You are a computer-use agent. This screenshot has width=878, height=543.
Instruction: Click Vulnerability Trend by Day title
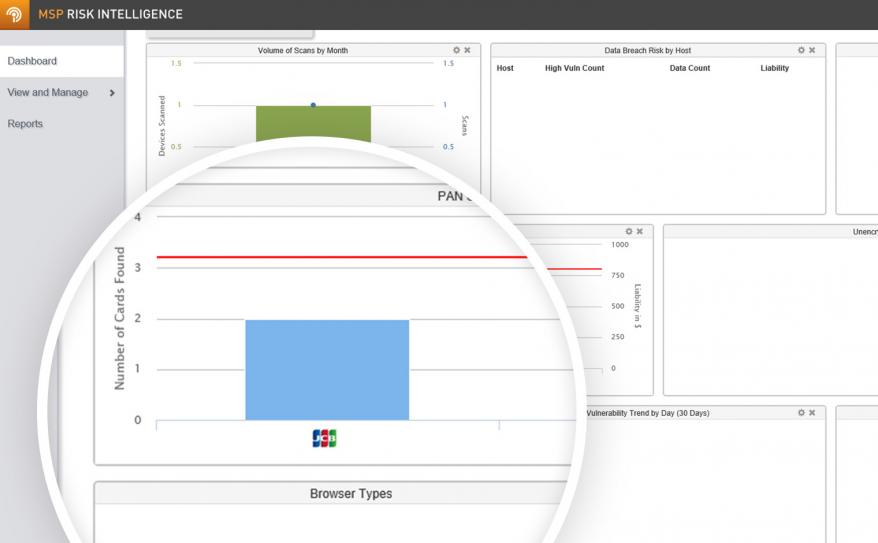point(648,413)
